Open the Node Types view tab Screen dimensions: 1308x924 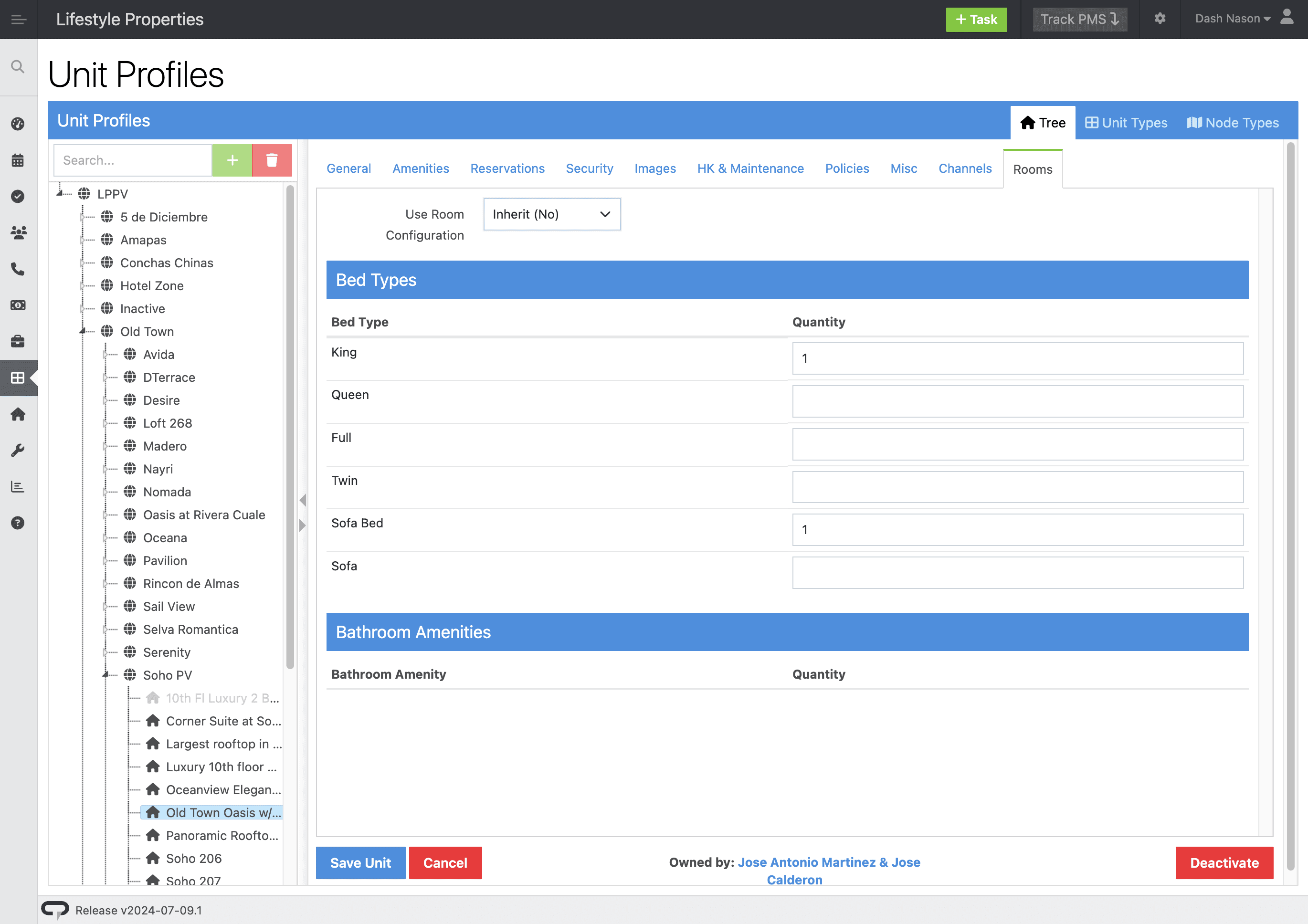[1233, 123]
